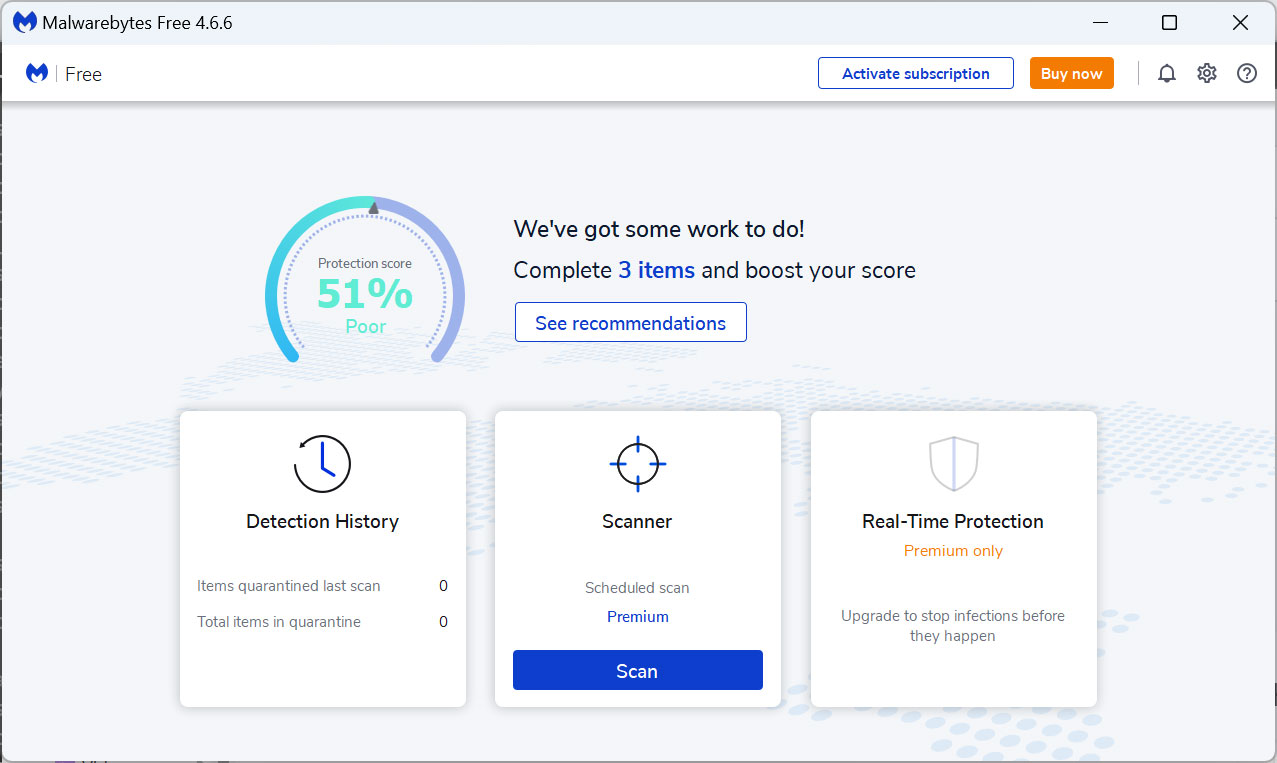
Task: Open the settings gear icon
Action: 1207,73
